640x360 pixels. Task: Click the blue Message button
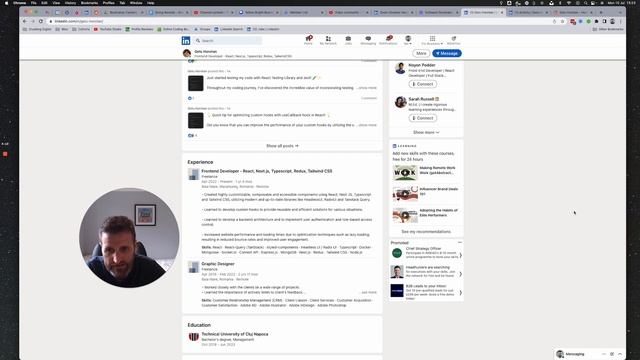tap(447, 53)
